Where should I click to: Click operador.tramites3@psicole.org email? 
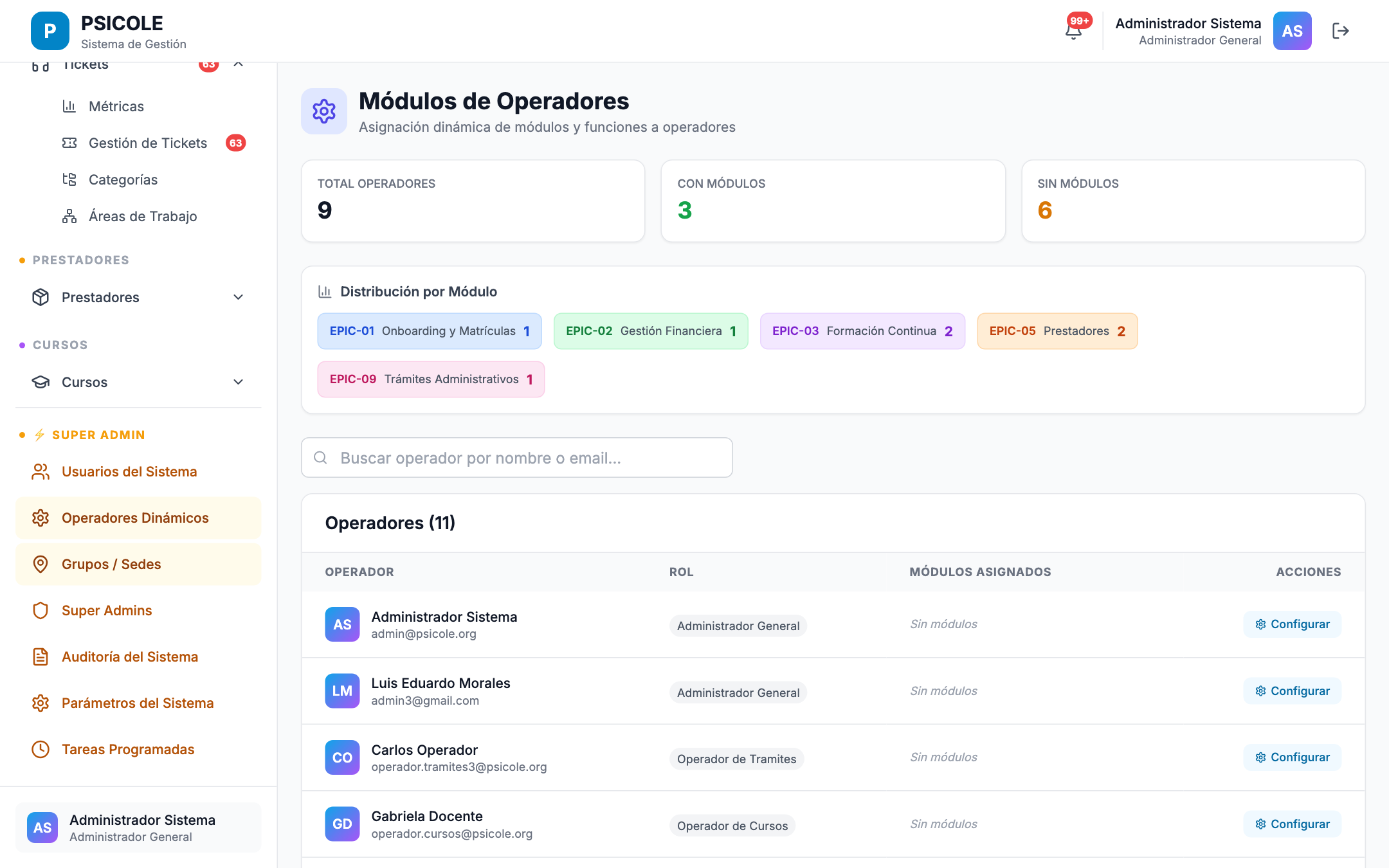tap(459, 767)
